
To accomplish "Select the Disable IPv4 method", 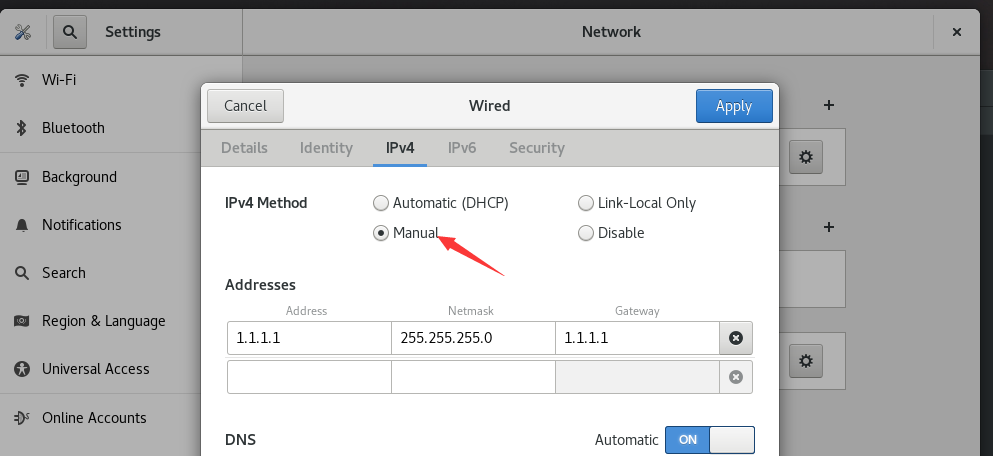I will (x=611, y=233).
